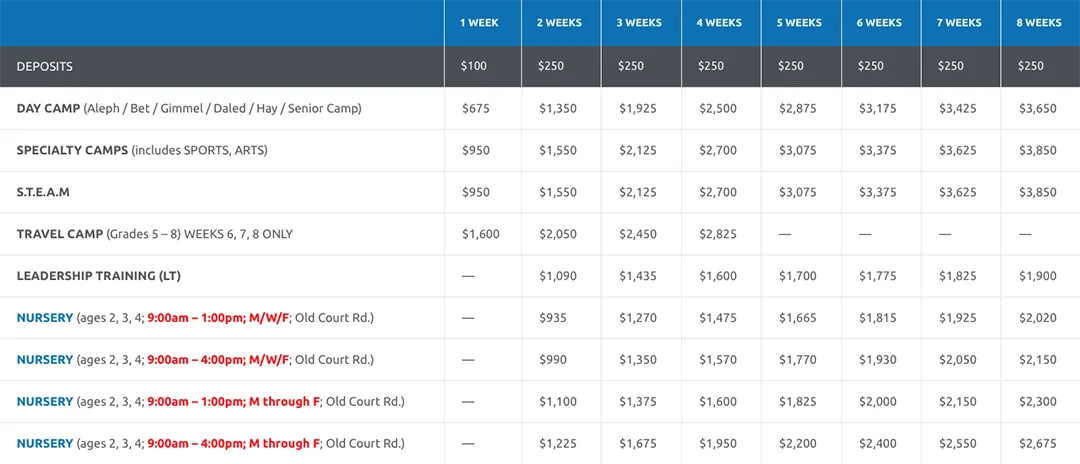
Task: Click the Travel Camp $1,600 one-week price
Action: 480,234
